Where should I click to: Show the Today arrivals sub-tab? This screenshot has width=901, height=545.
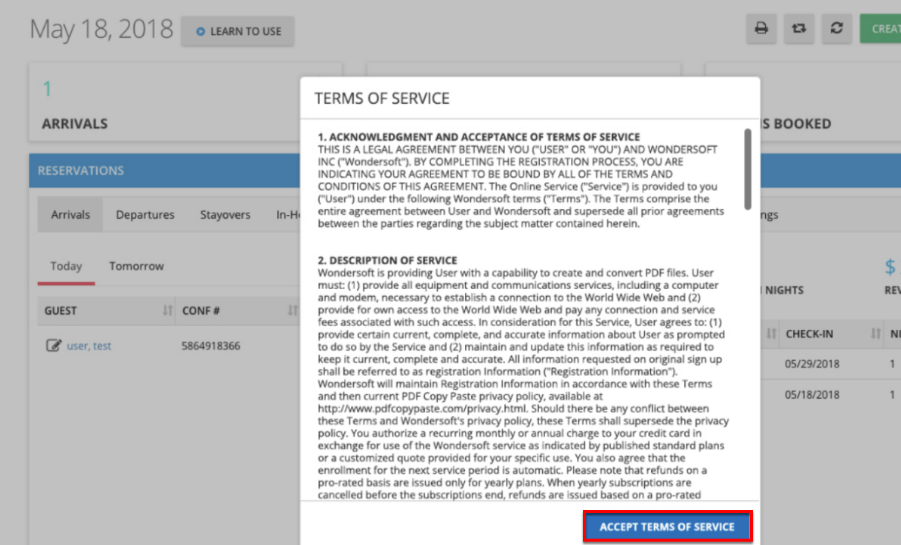66,266
